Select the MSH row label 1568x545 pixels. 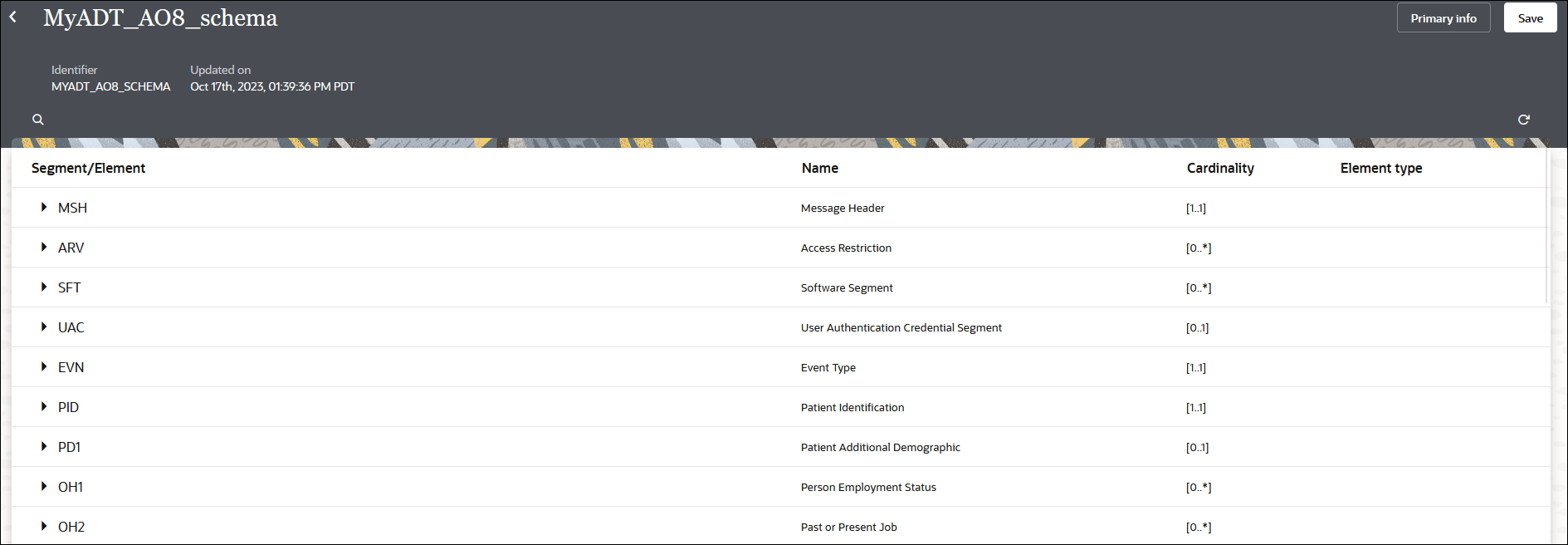click(x=72, y=208)
